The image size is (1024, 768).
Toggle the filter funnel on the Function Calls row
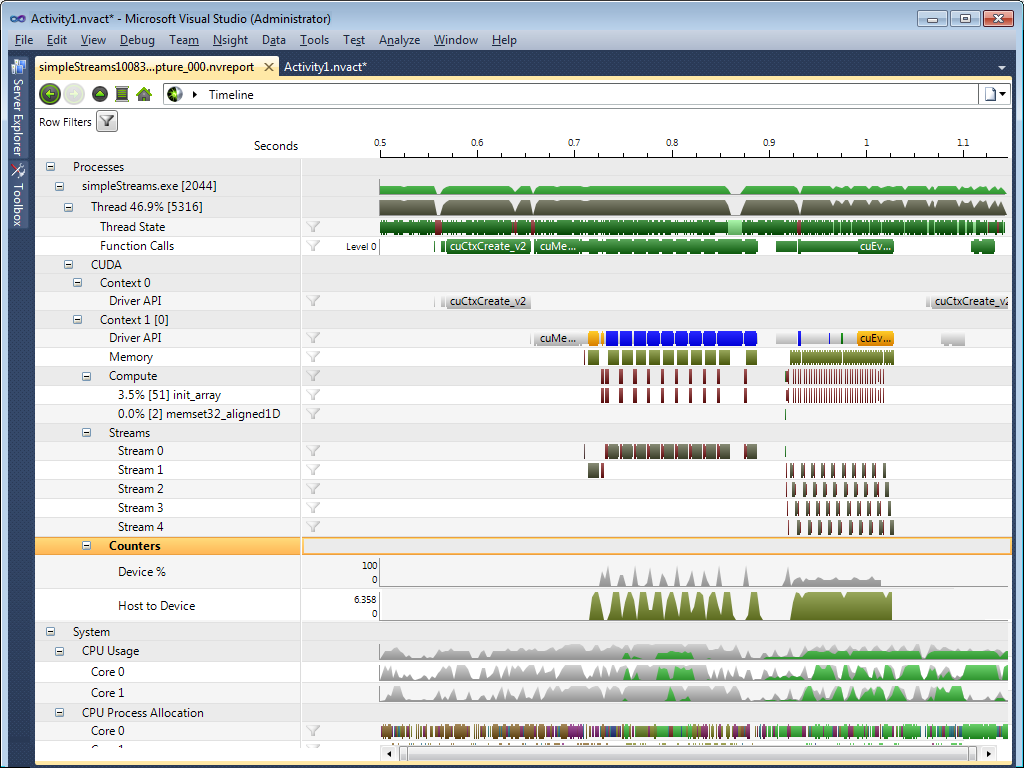click(x=311, y=246)
